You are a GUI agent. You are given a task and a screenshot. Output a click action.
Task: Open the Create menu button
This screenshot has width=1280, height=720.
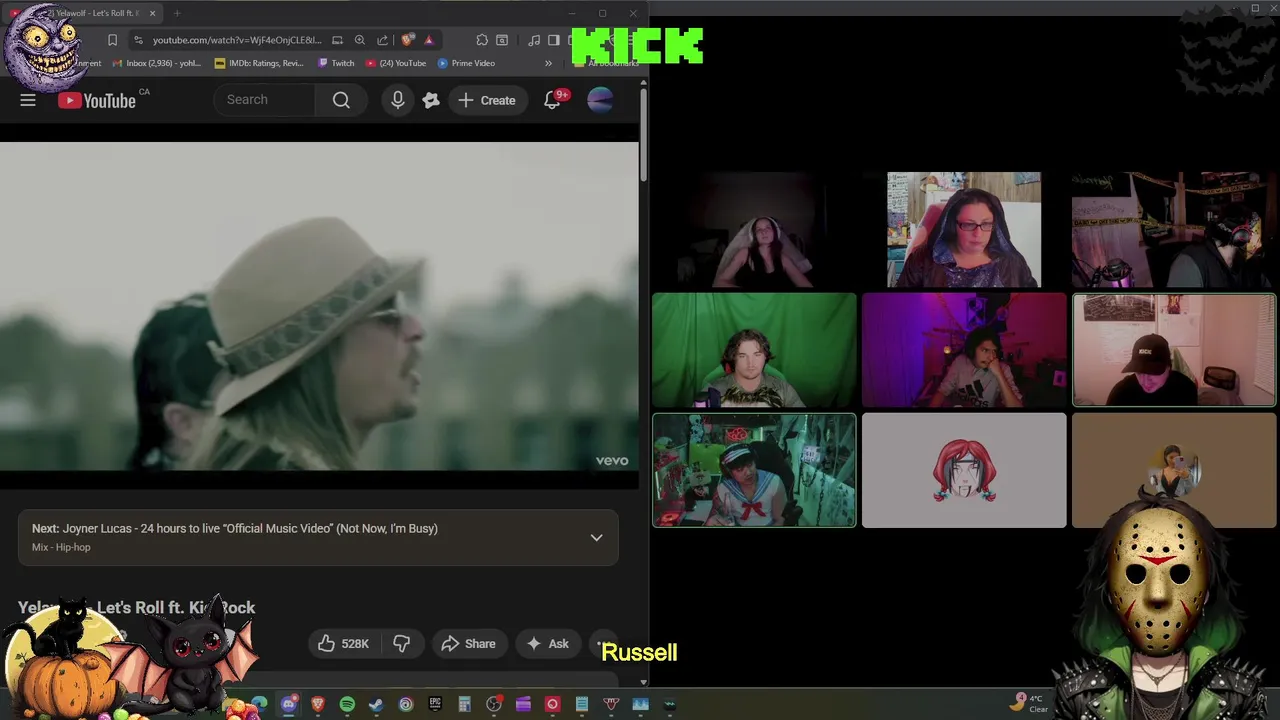point(487,100)
